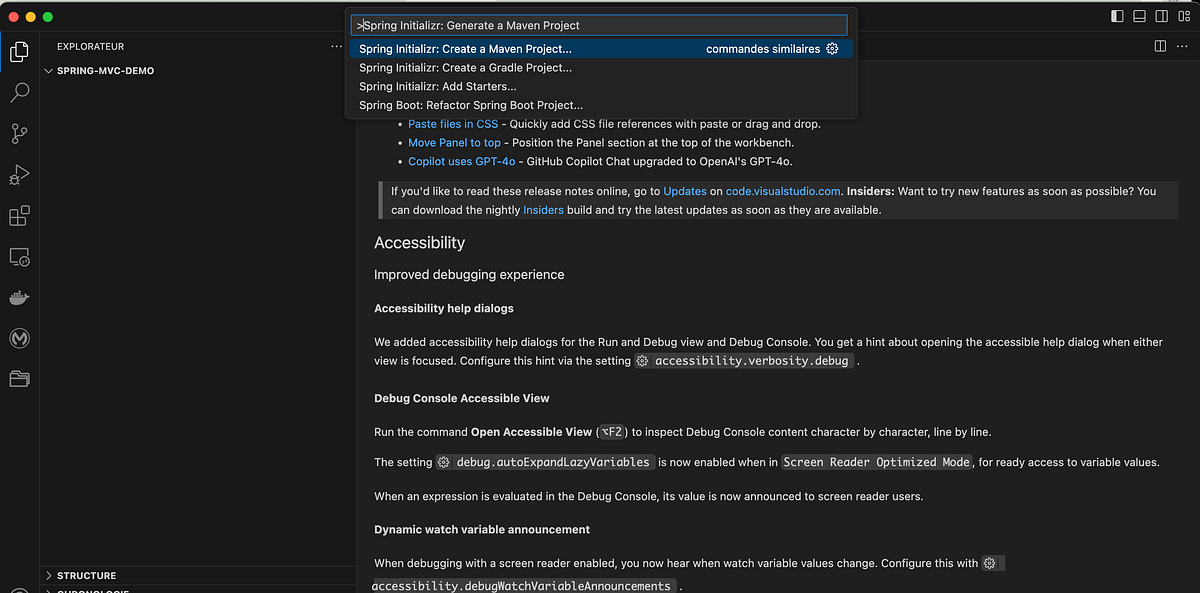Open the Source Control view
Screen dimensions: 1200x593
[x=18, y=133]
